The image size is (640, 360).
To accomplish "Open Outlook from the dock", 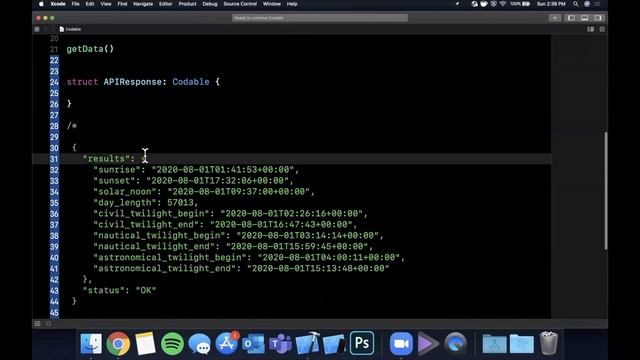I will click(x=253, y=344).
